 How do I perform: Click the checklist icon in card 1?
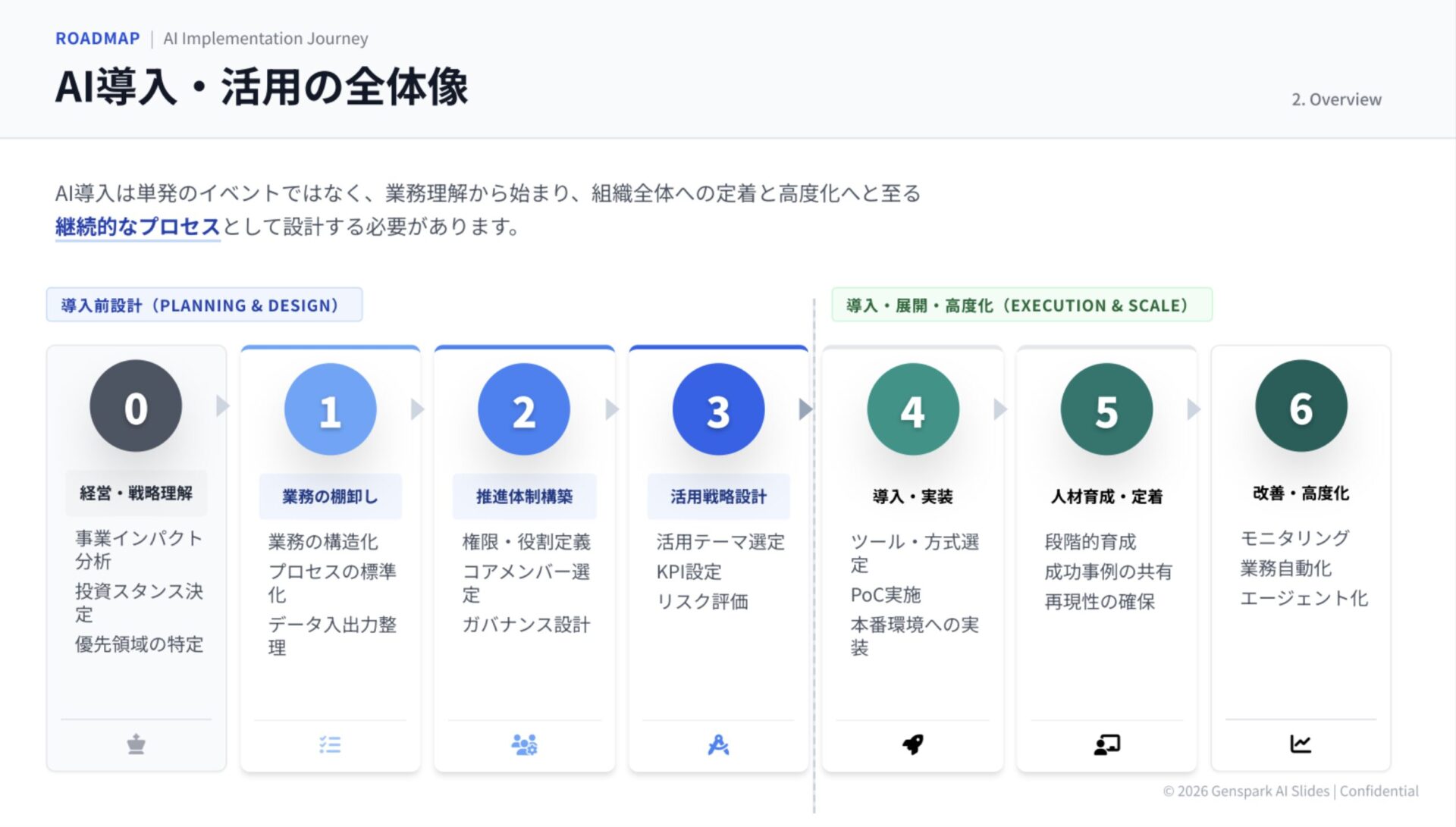330,744
